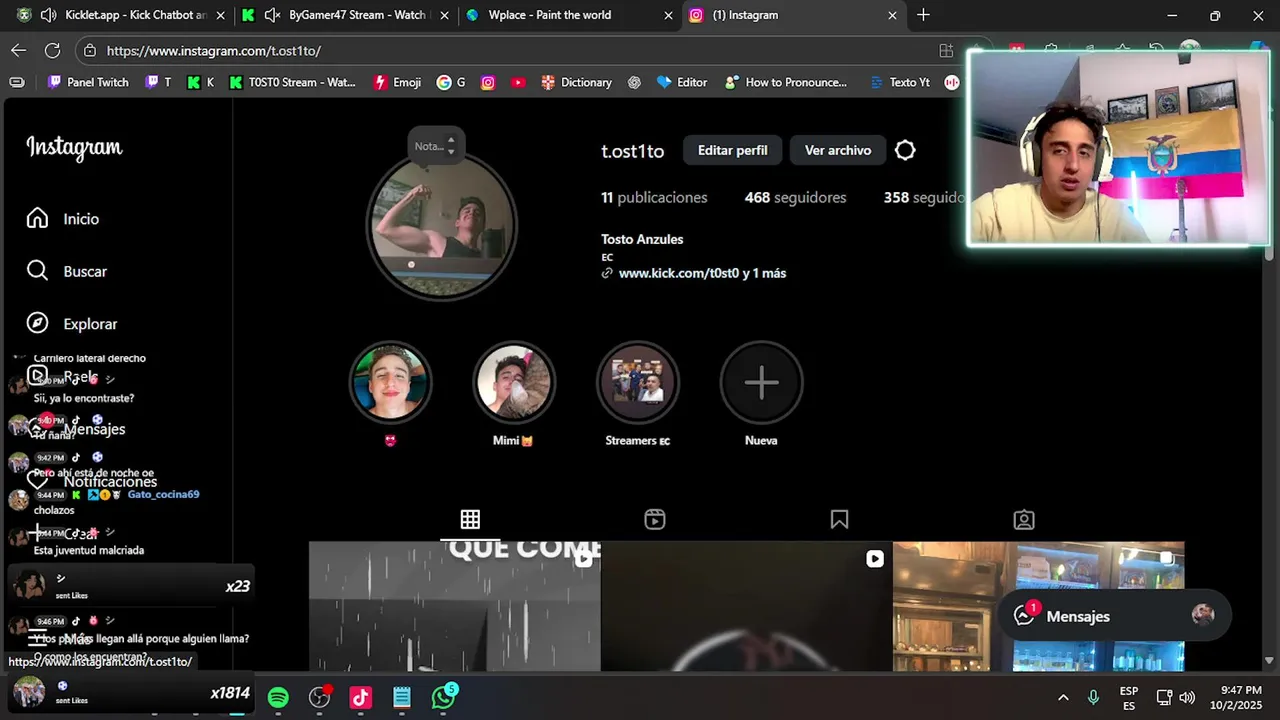
Task: Click the Instagram logo wordmark
Action: pyautogui.click(x=74, y=148)
